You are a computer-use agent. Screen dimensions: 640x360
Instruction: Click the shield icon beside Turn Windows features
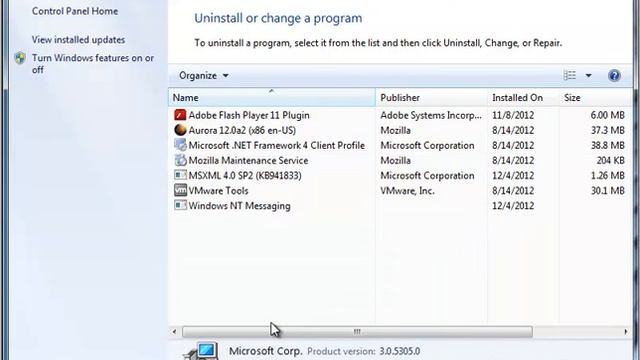pos(20,58)
